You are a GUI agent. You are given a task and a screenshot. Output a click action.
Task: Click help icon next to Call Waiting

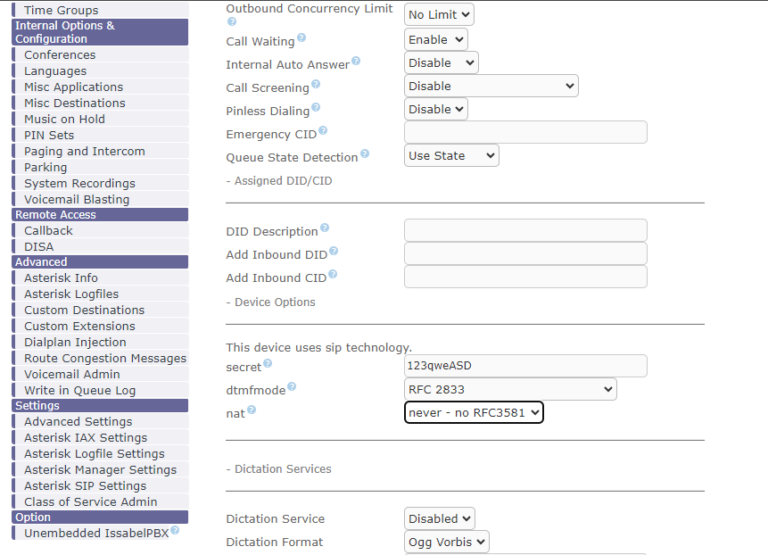(x=301, y=38)
